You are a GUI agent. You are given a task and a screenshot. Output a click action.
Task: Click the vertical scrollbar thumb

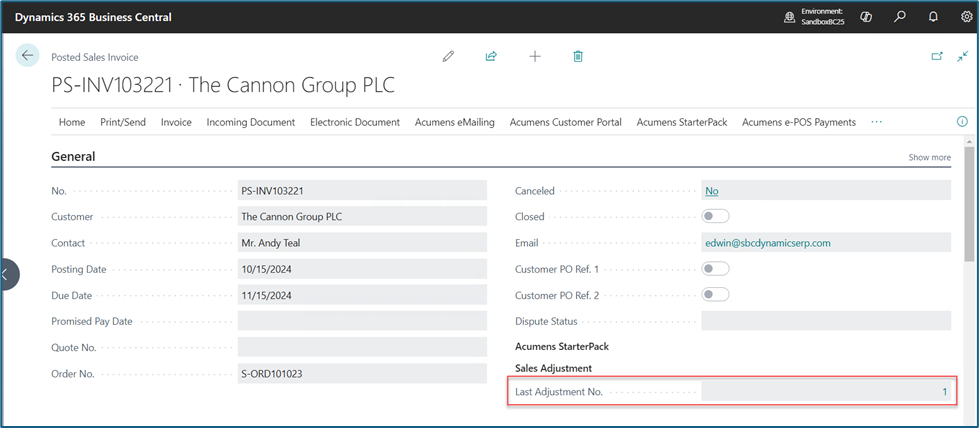click(968, 204)
